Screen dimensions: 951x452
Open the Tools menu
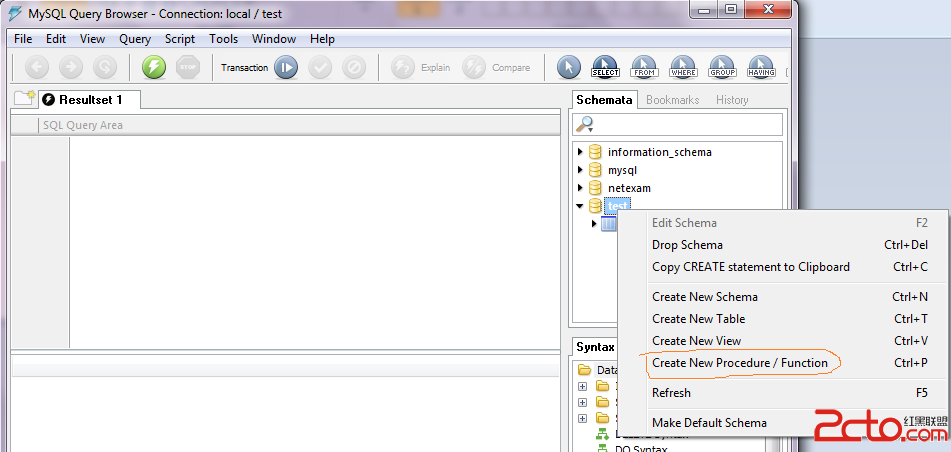tap(224, 39)
